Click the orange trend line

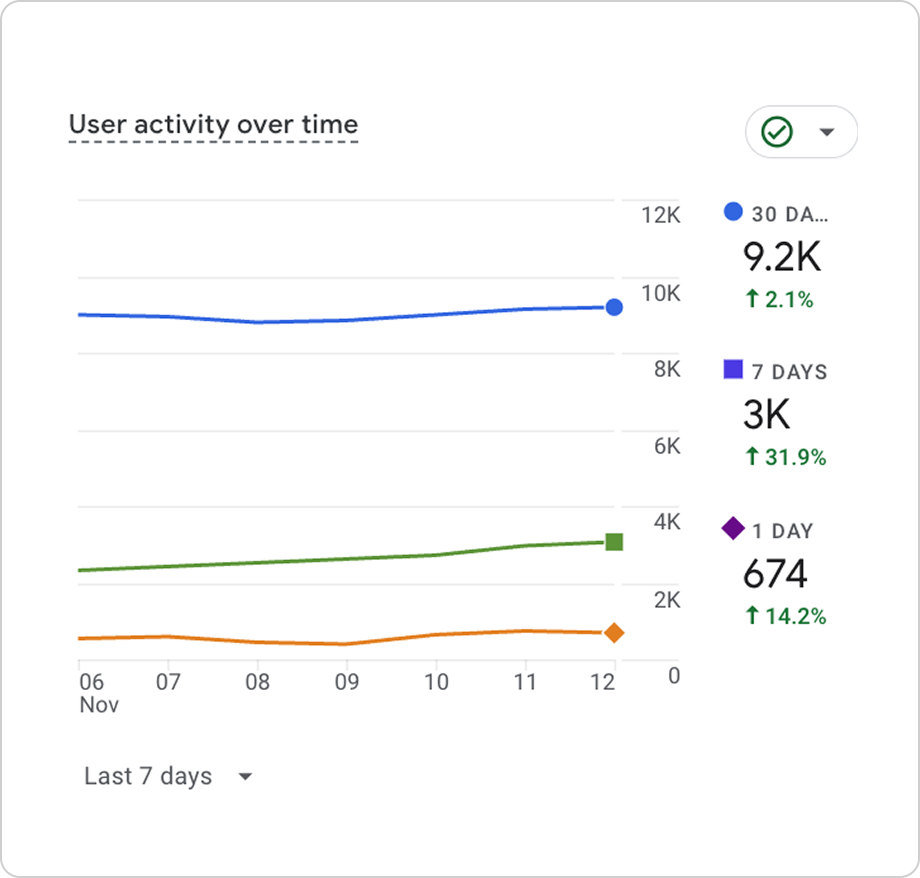coord(350,643)
